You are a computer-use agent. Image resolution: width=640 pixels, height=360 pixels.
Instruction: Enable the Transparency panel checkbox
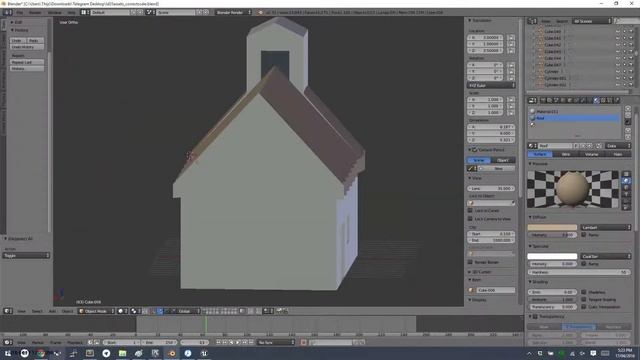(x=535, y=316)
